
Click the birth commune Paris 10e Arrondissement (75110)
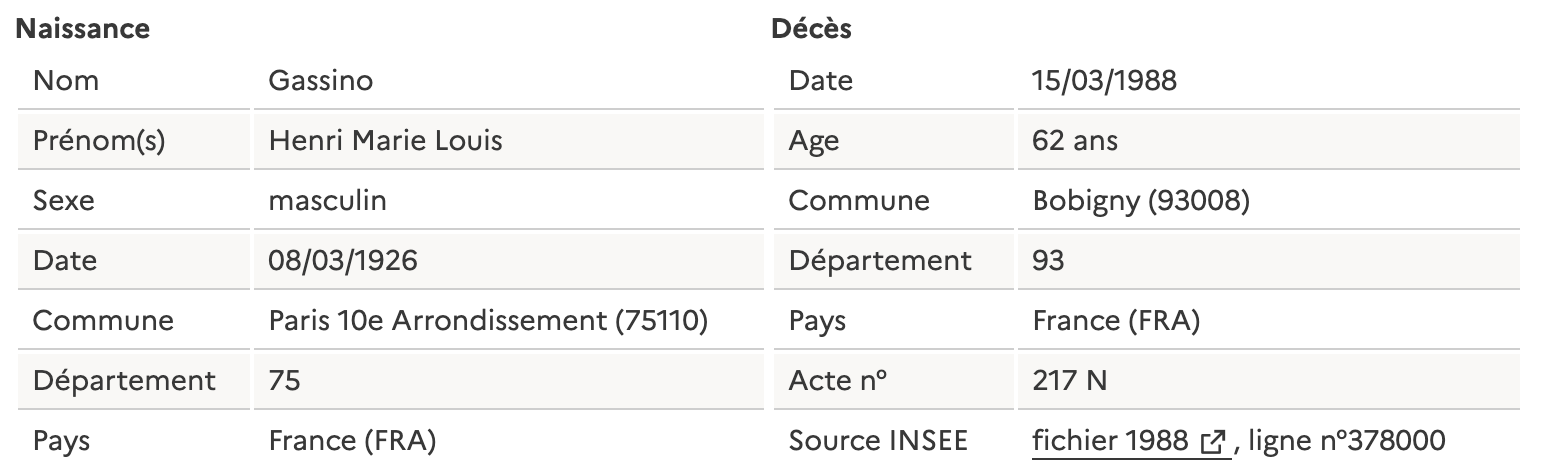(x=489, y=320)
